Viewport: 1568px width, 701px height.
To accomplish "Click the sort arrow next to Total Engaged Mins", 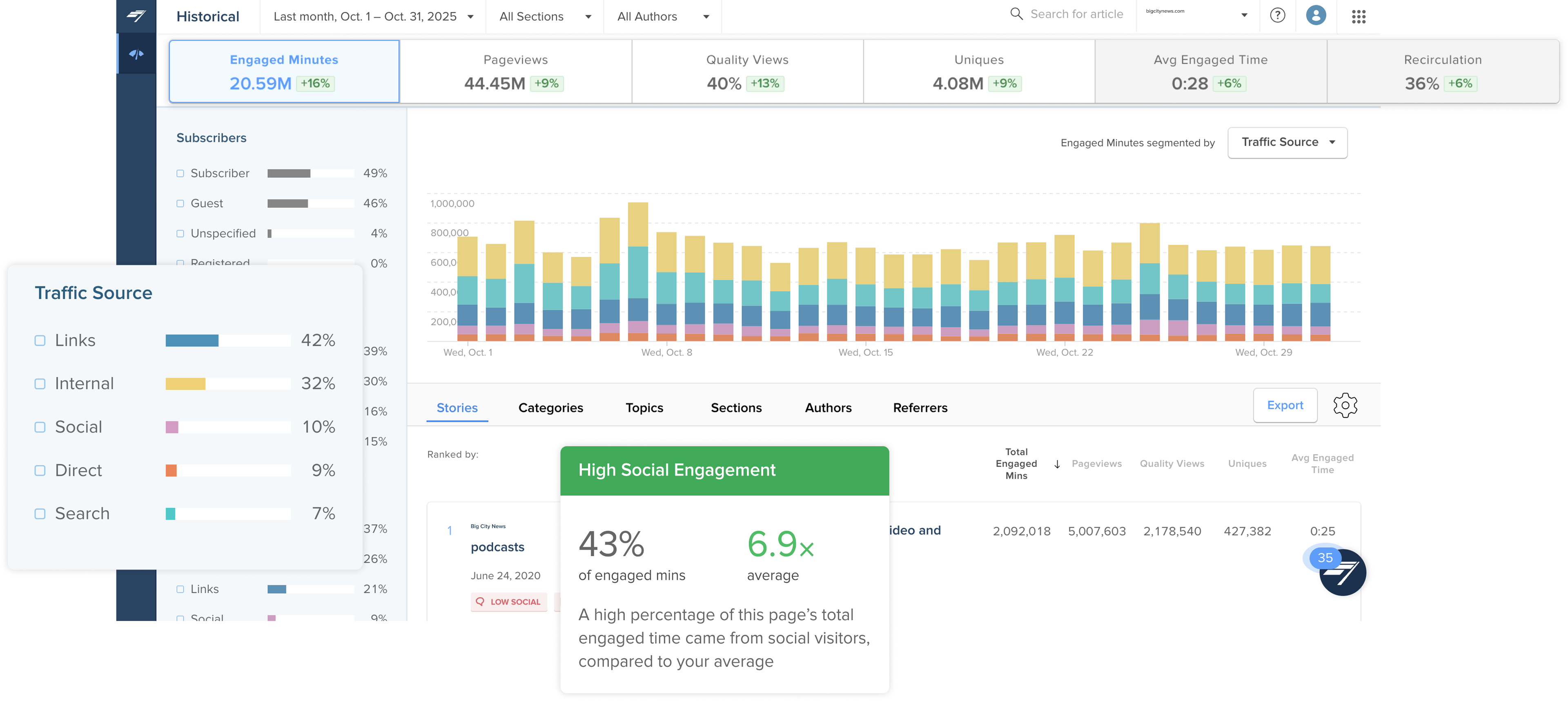I will 1057,464.
